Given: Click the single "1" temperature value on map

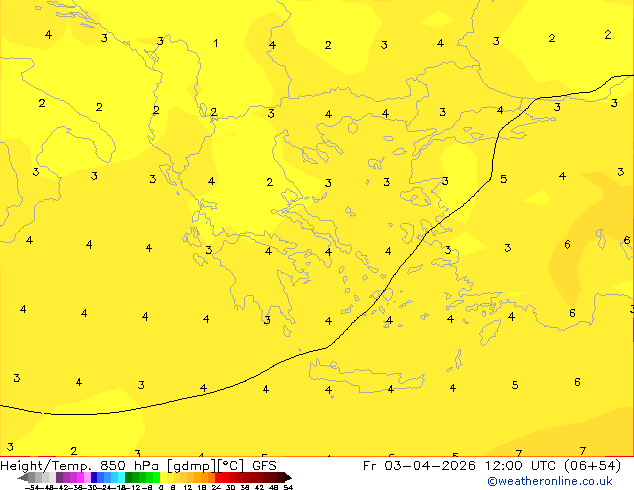Looking at the screenshot, I should (216, 43).
